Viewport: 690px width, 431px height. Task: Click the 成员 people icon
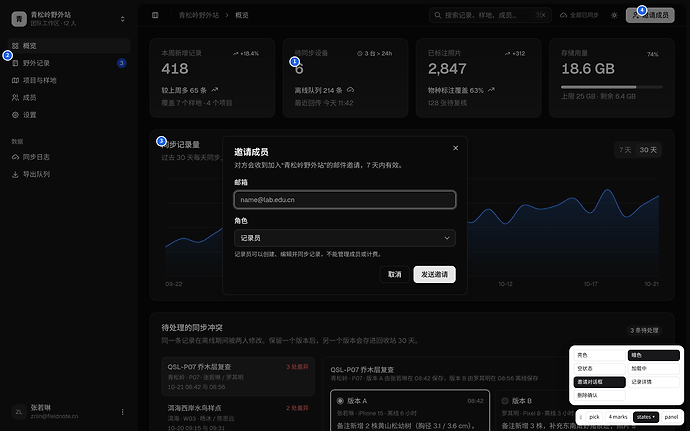click(15, 97)
